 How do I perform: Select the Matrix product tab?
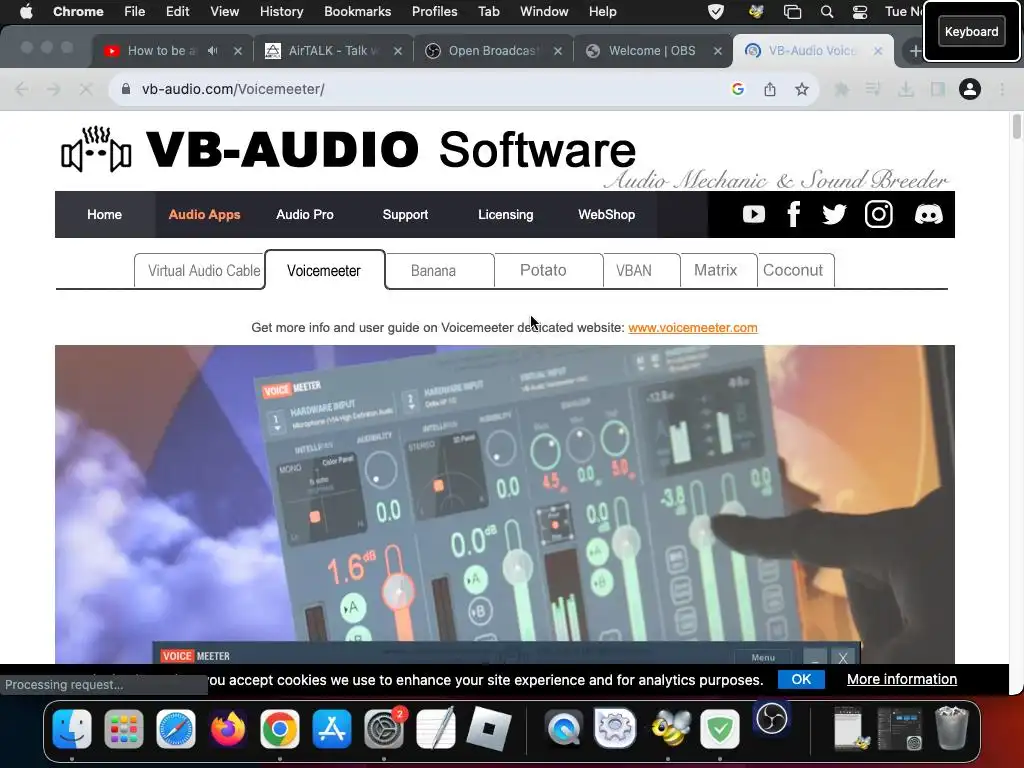point(718,270)
